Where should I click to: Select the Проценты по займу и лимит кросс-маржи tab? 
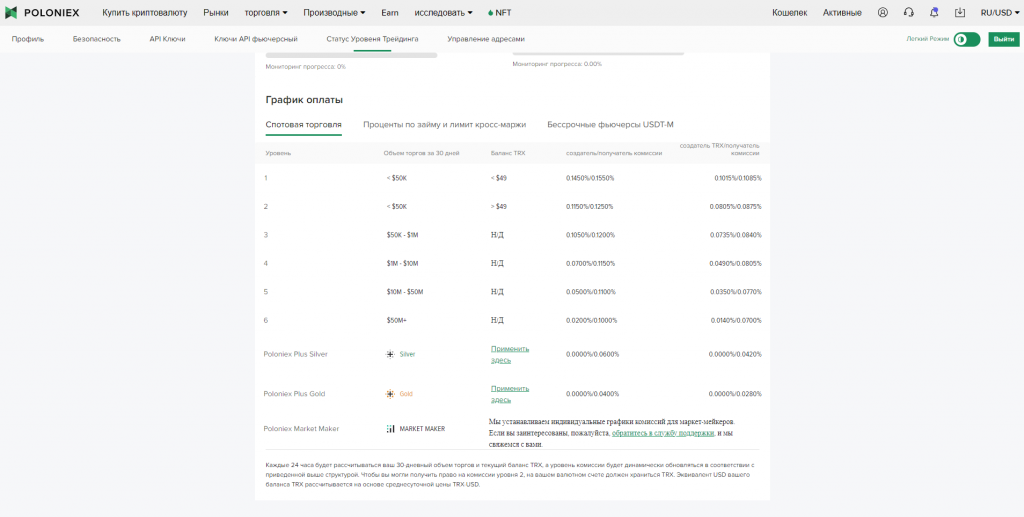pyautogui.click(x=444, y=125)
